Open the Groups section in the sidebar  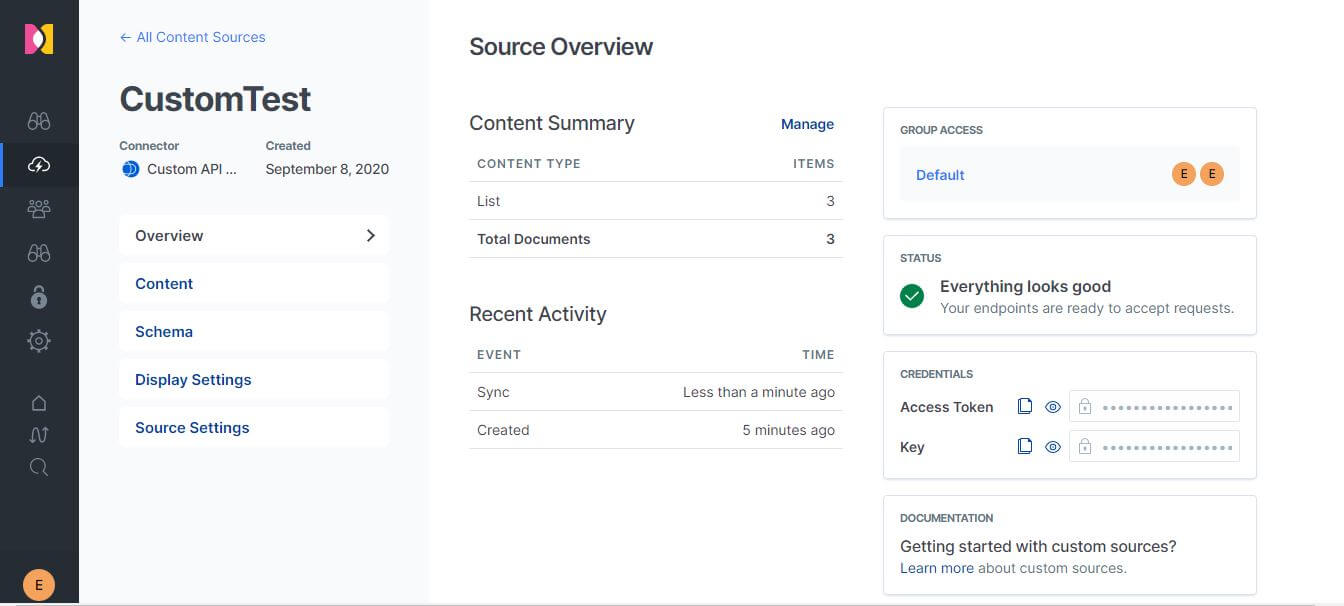[x=39, y=208]
